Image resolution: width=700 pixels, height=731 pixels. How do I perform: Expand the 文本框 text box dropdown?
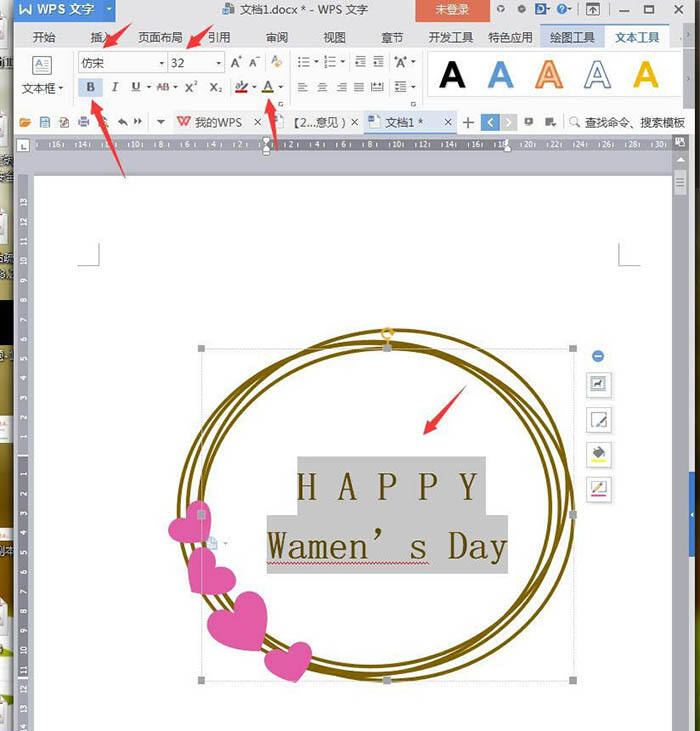tap(42, 88)
